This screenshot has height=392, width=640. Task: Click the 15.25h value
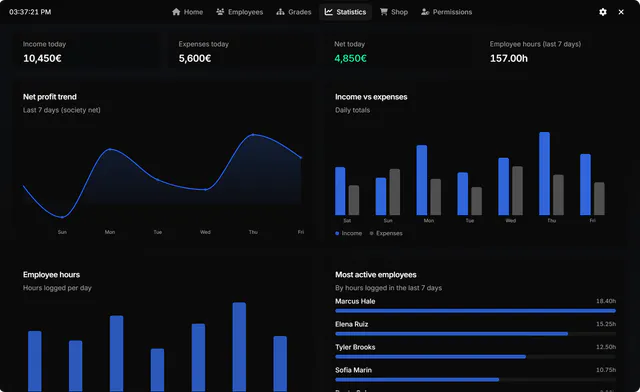tap(606, 324)
